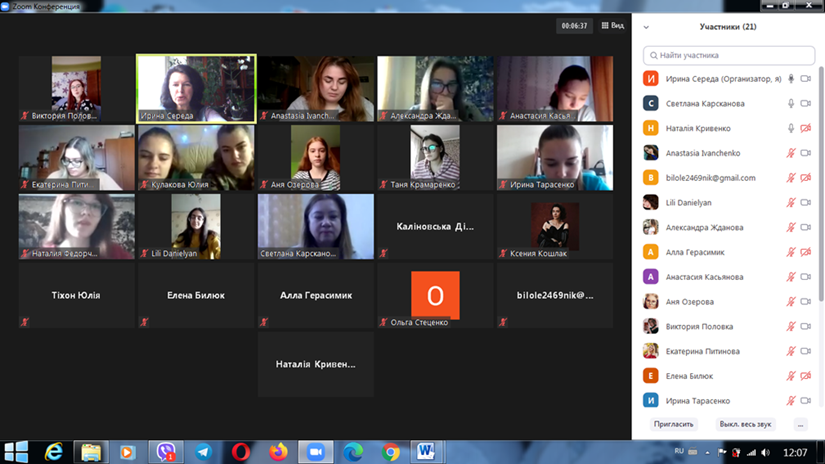Toggle camera icon for Светлана Карсканова
Screen dimensions: 825x464
[806, 103]
